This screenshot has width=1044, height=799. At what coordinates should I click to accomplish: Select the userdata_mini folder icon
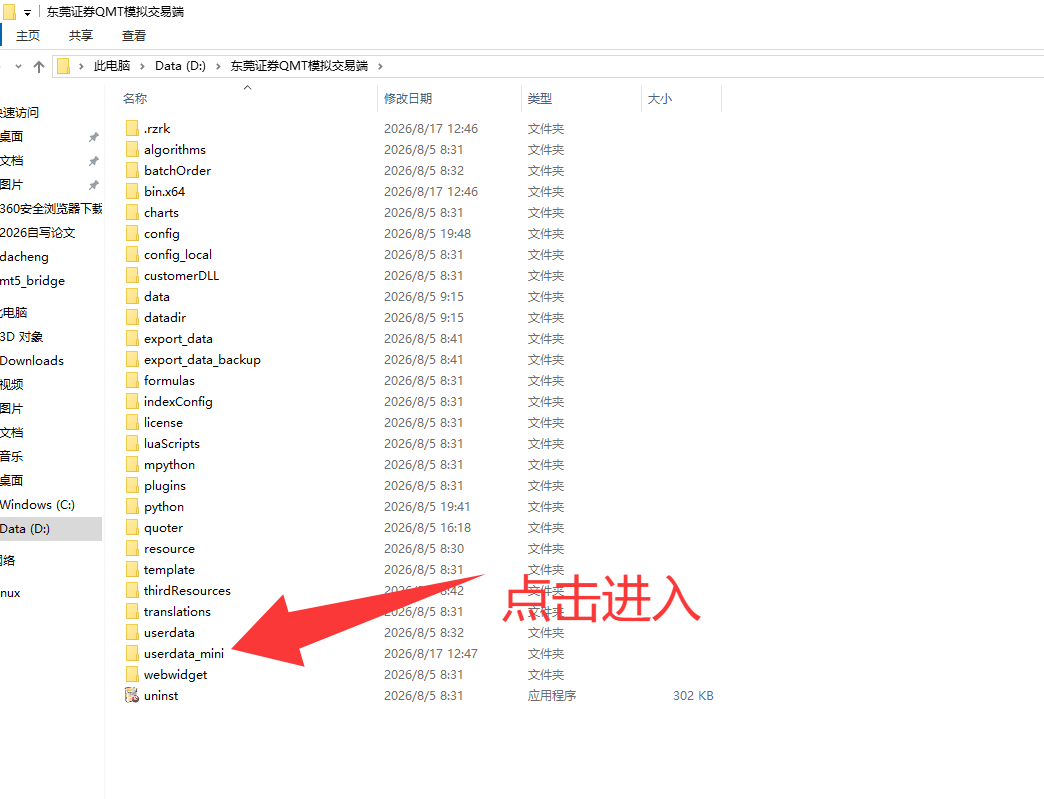point(132,653)
